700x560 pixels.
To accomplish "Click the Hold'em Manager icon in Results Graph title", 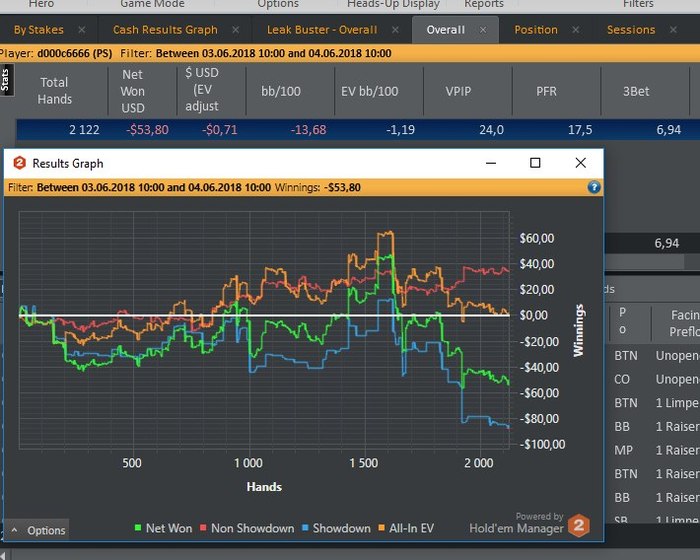I will click(x=20, y=163).
